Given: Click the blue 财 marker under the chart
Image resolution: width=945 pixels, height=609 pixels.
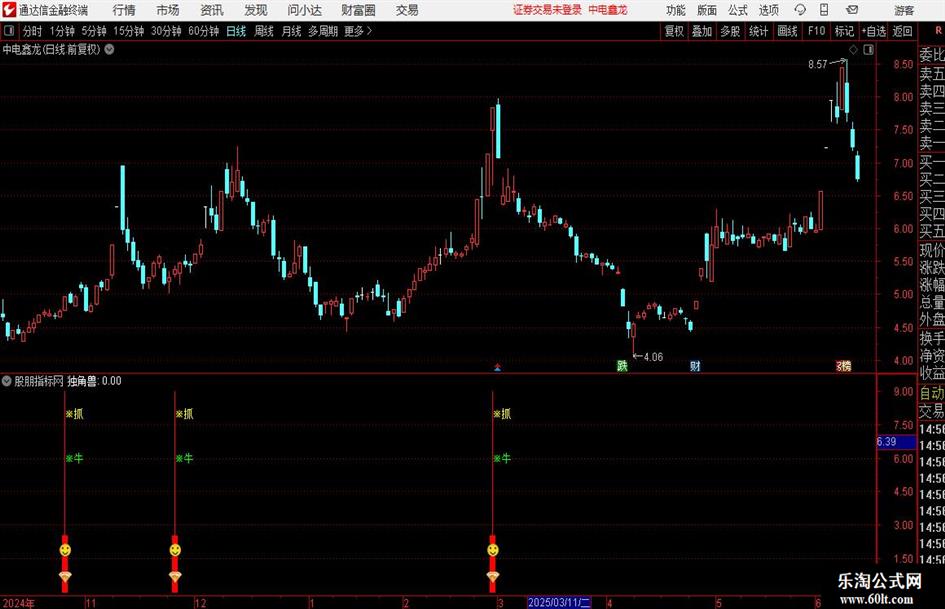Looking at the screenshot, I should pyautogui.click(x=695, y=365).
